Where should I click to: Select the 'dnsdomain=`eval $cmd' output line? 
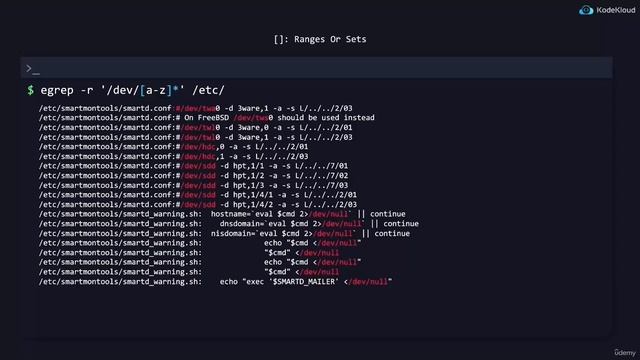point(229,224)
